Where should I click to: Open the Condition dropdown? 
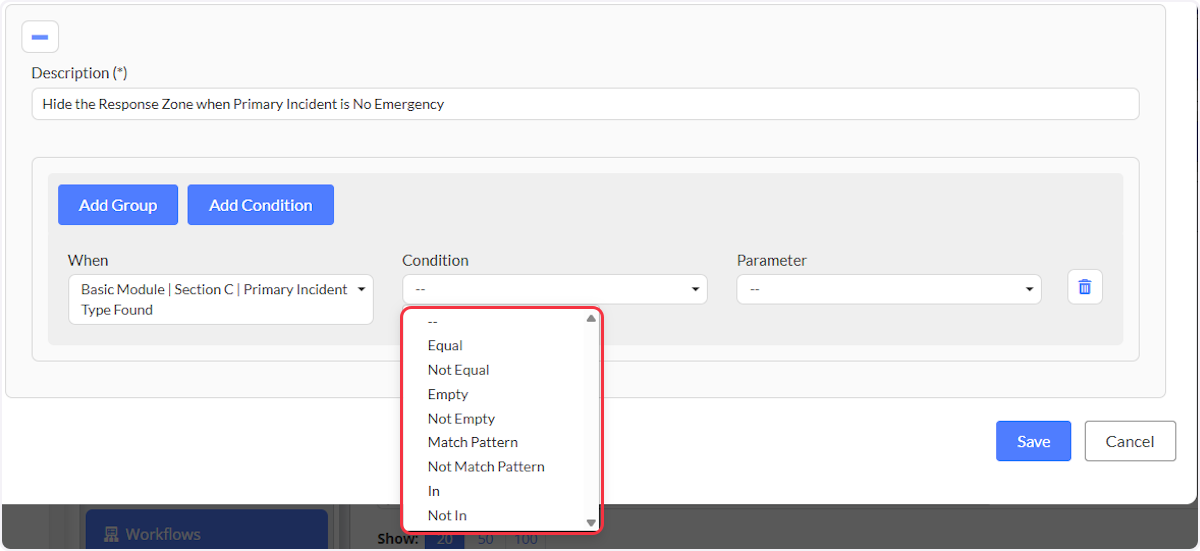click(x=555, y=289)
